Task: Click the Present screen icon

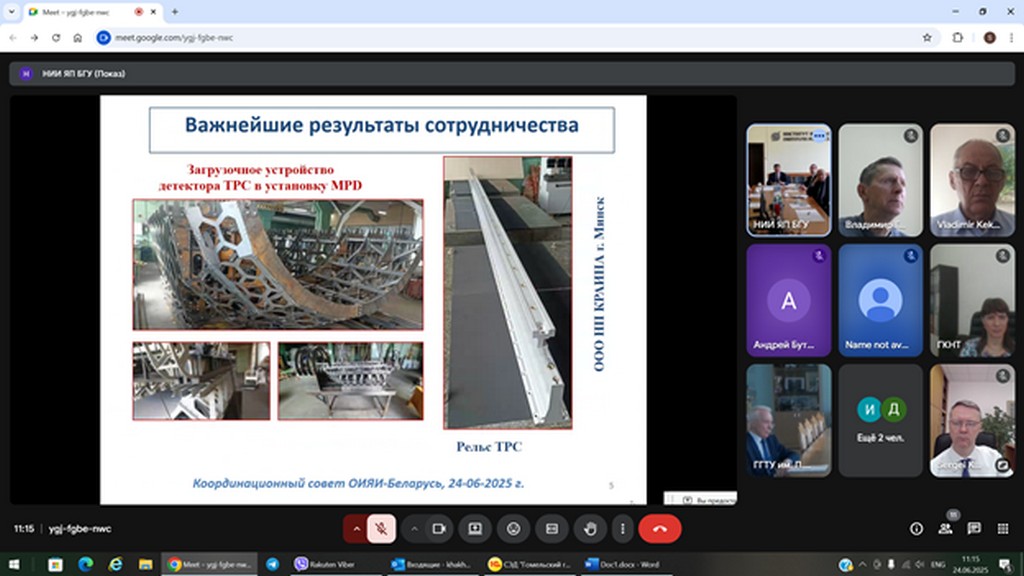Action: pos(475,528)
